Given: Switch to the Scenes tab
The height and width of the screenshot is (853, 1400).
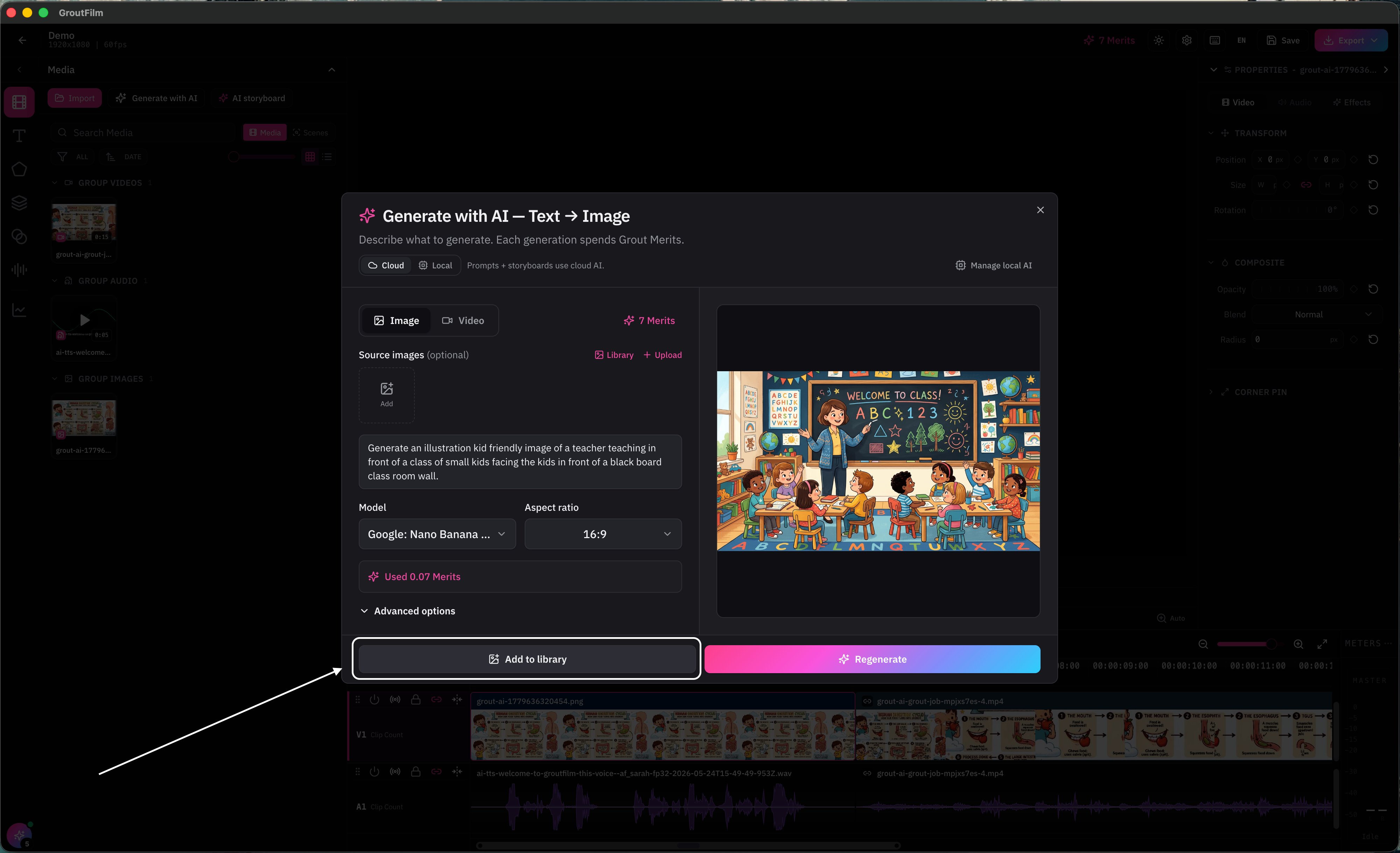Looking at the screenshot, I should point(311,133).
